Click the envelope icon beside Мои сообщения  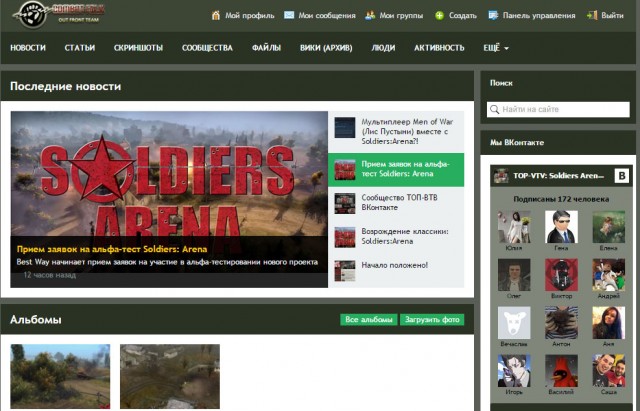(289, 15)
